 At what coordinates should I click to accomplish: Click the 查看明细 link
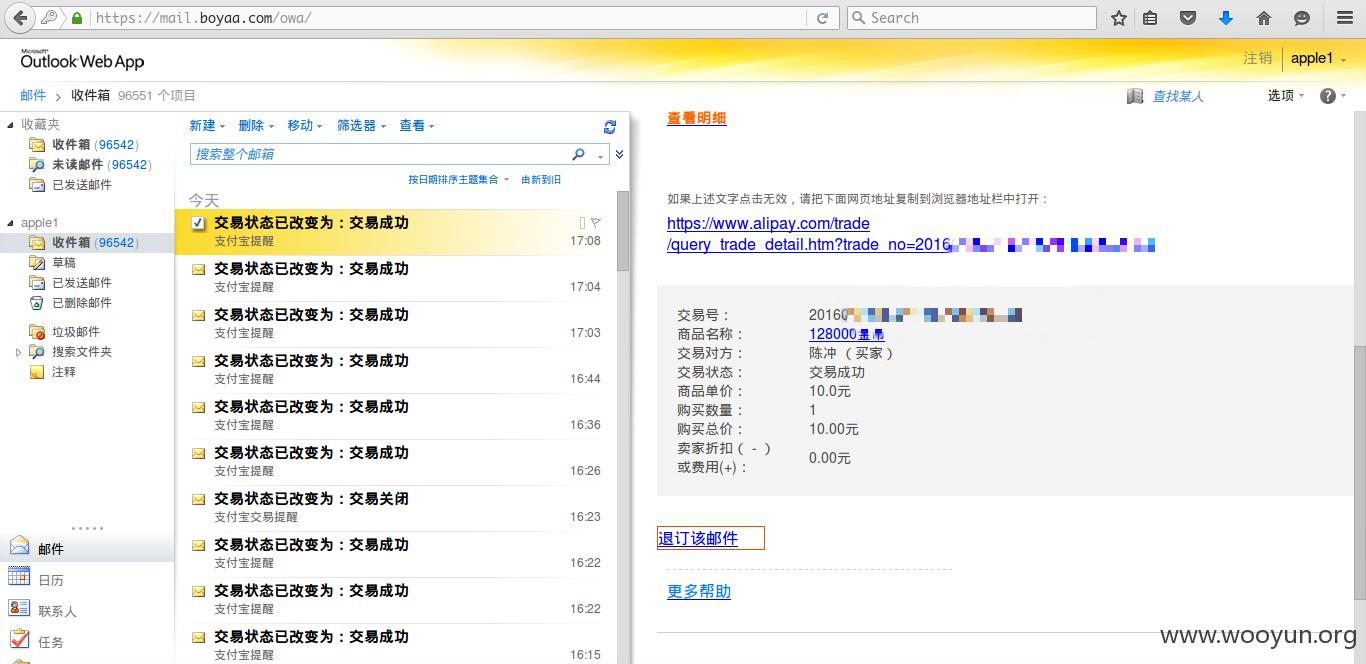tap(696, 118)
